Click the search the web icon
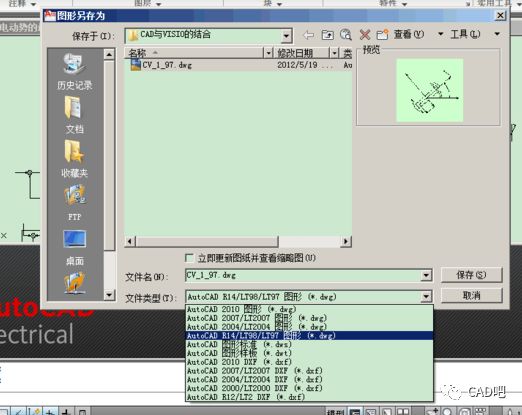Image resolution: width=522 pixels, height=415 pixels. tap(346, 34)
